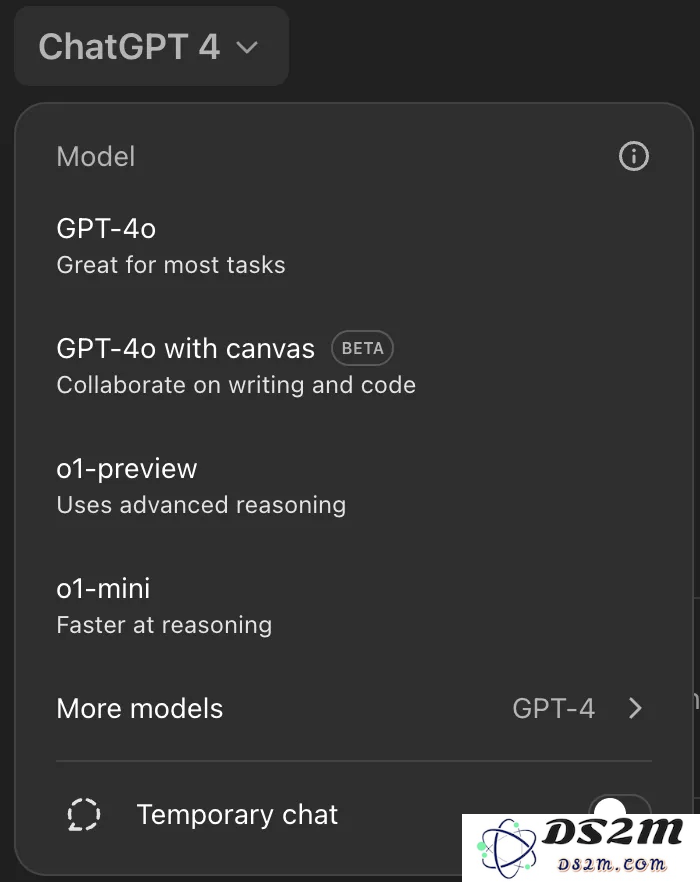Click the down chevron beside ChatGPT 4

tap(246, 47)
